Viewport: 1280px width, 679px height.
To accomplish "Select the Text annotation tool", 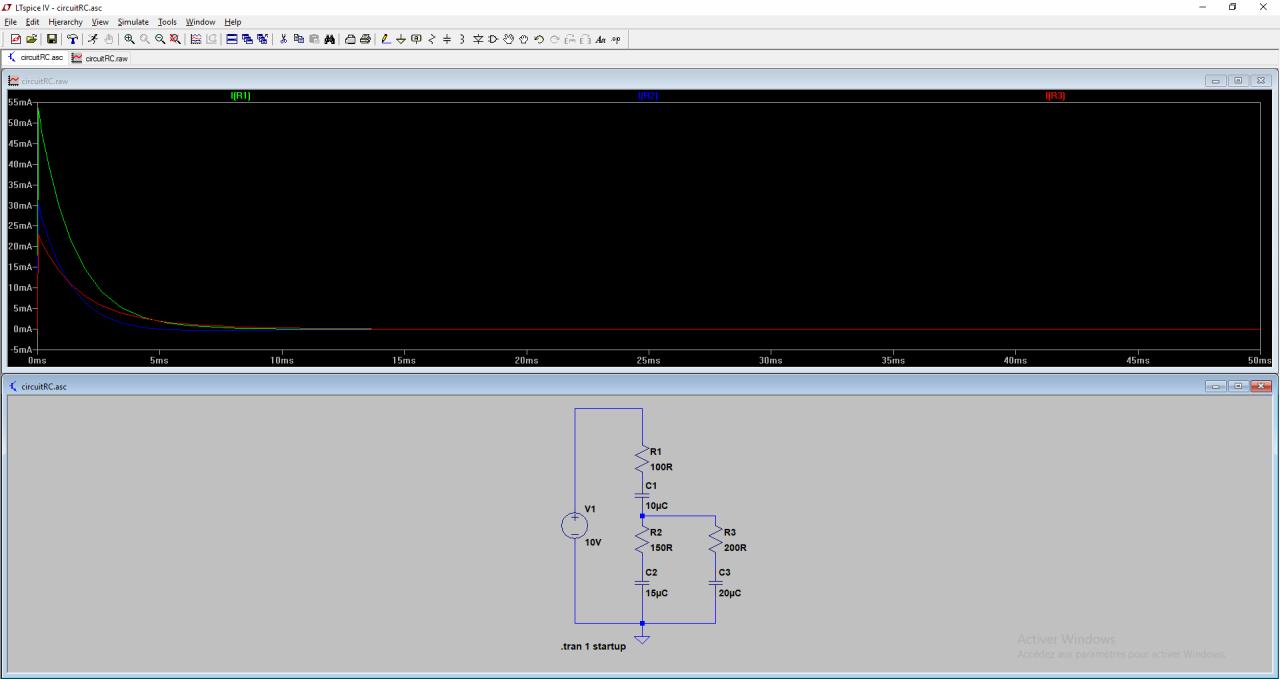I will pyautogui.click(x=601, y=39).
